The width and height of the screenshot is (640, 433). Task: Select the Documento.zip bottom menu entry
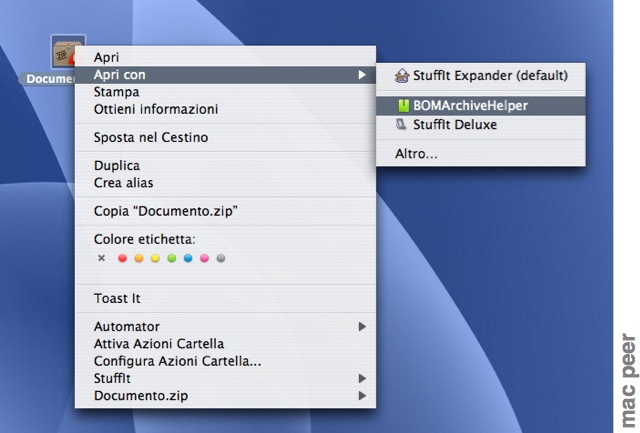coord(225,395)
